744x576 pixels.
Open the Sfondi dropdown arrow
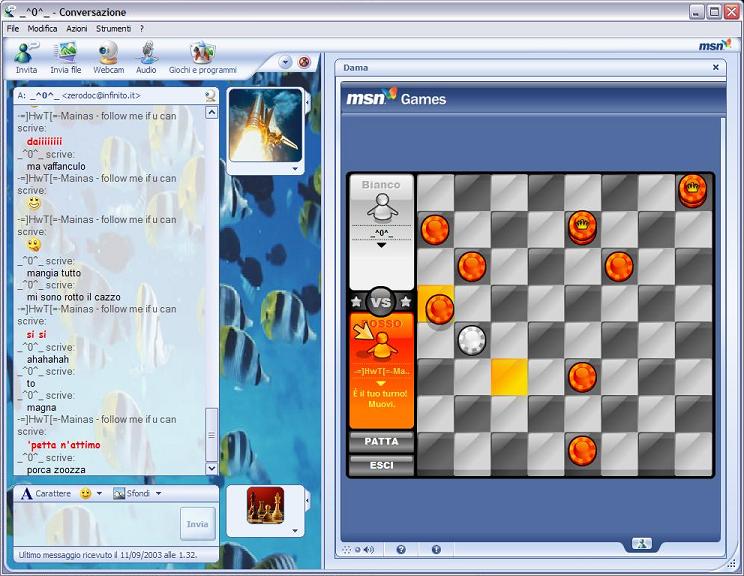[158, 493]
